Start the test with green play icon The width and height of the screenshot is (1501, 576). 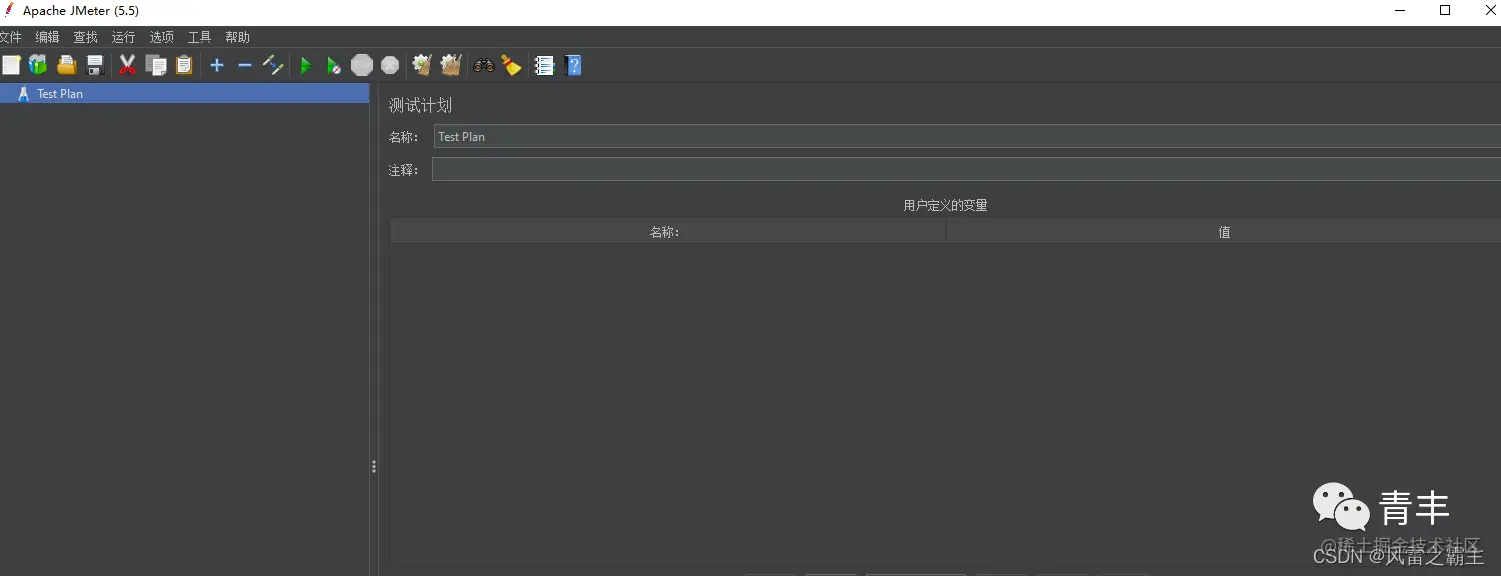(306, 65)
